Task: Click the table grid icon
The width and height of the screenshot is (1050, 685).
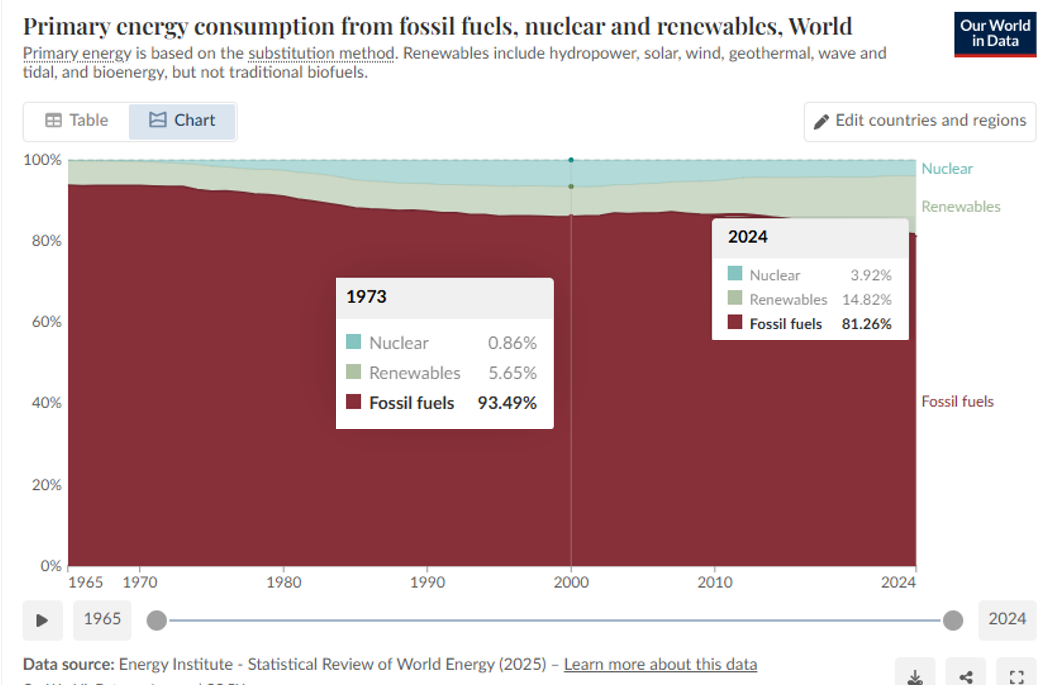Action: tap(53, 121)
